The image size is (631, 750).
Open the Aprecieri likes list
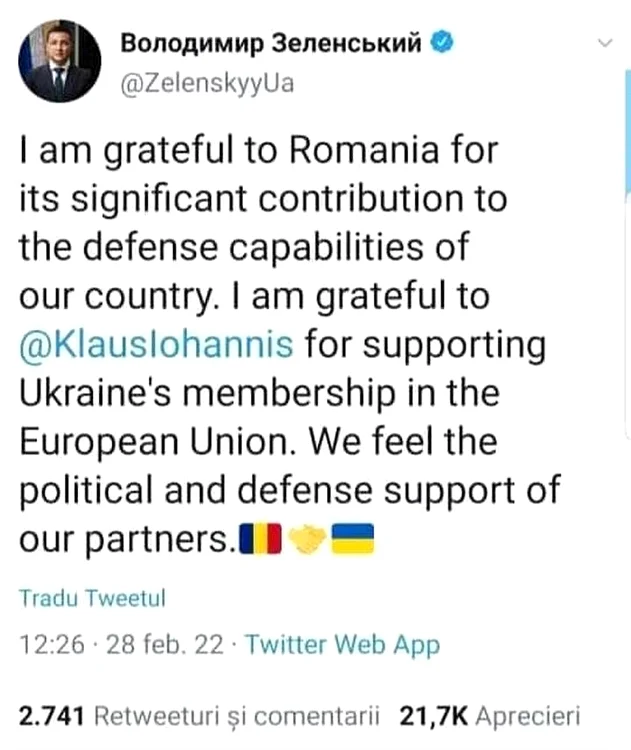coord(527,716)
